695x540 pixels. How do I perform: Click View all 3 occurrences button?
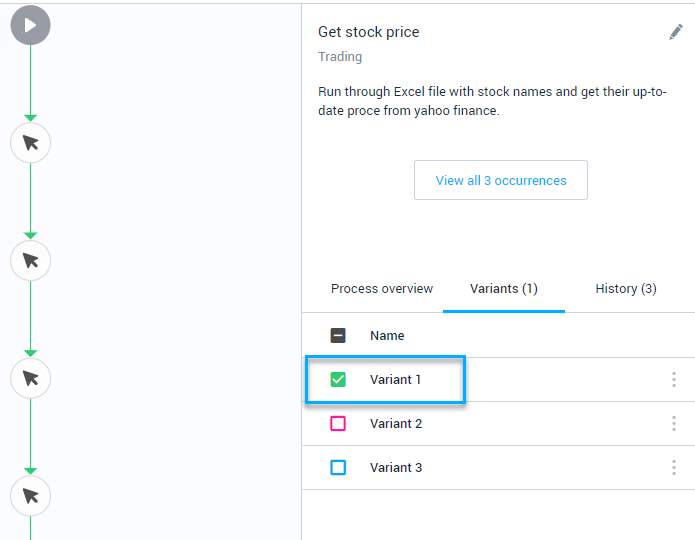click(501, 180)
